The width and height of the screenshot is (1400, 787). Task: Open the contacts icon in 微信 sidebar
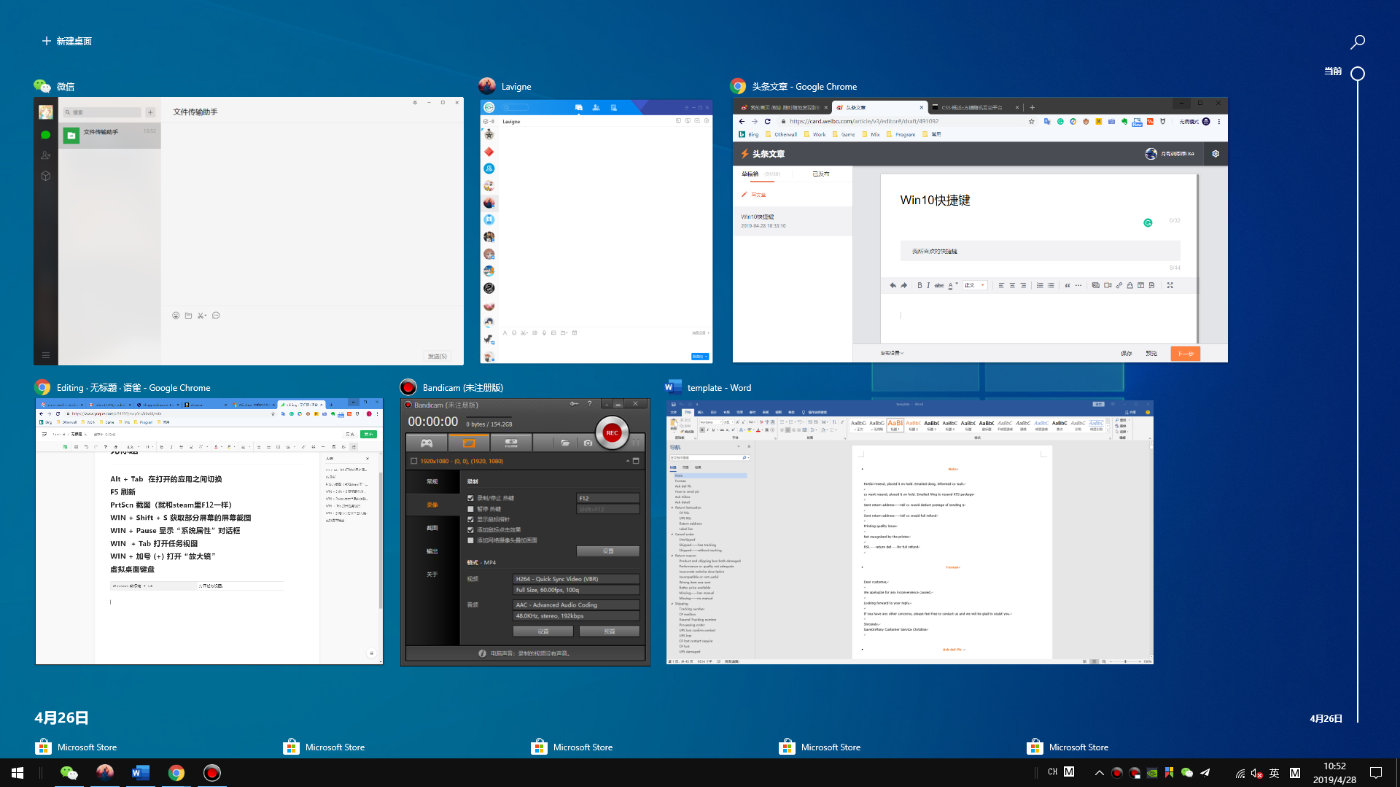(46, 155)
